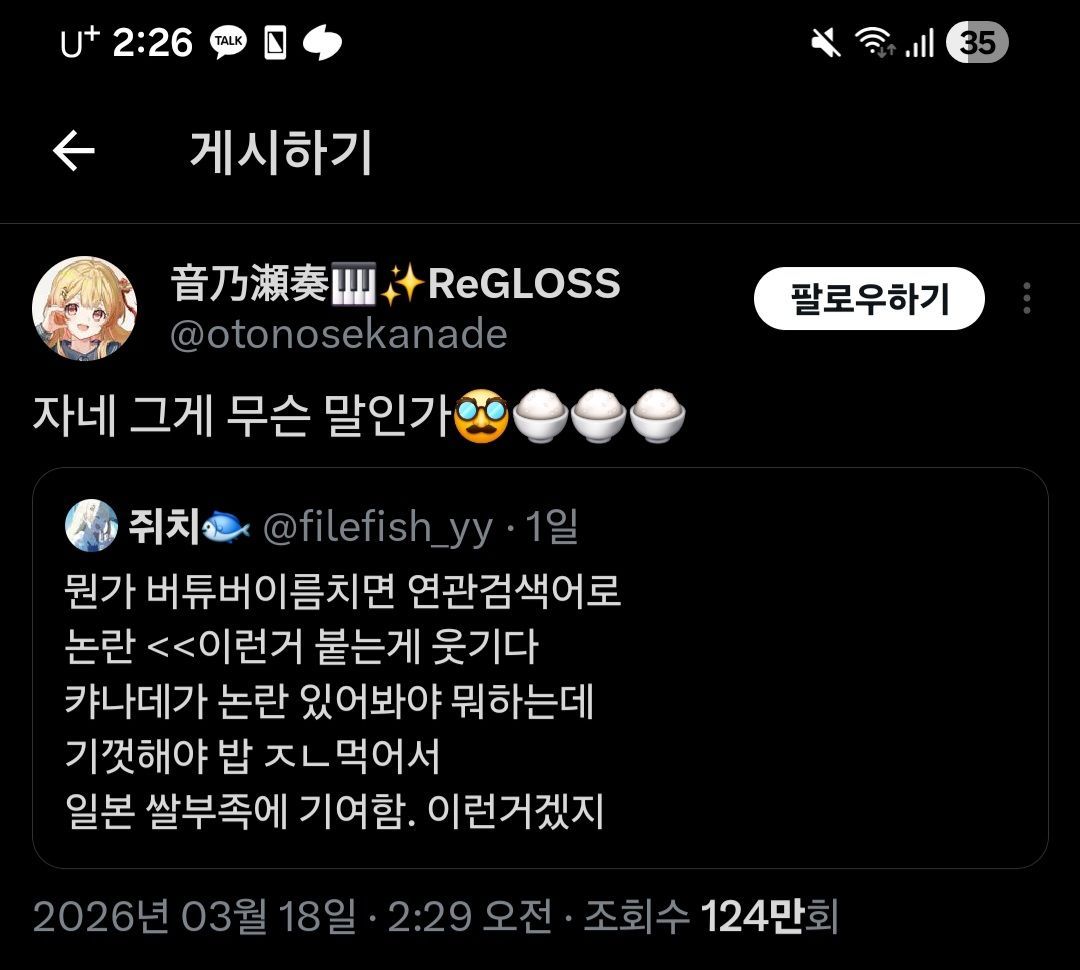Tap the screen rotation status icon
The image size is (1080, 970).
click(x=276, y=43)
